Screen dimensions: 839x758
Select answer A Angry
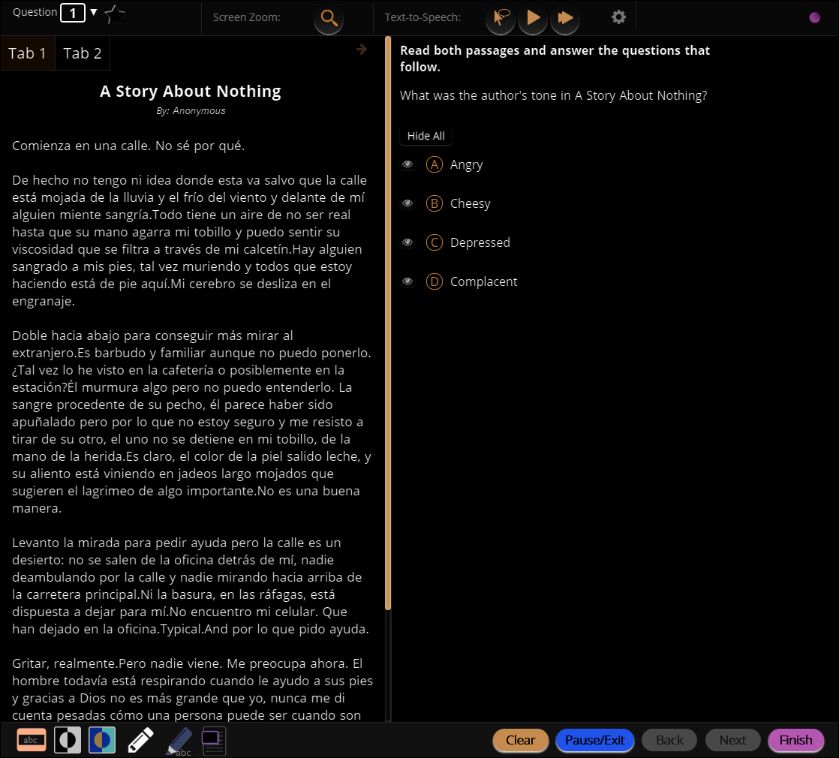434,164
